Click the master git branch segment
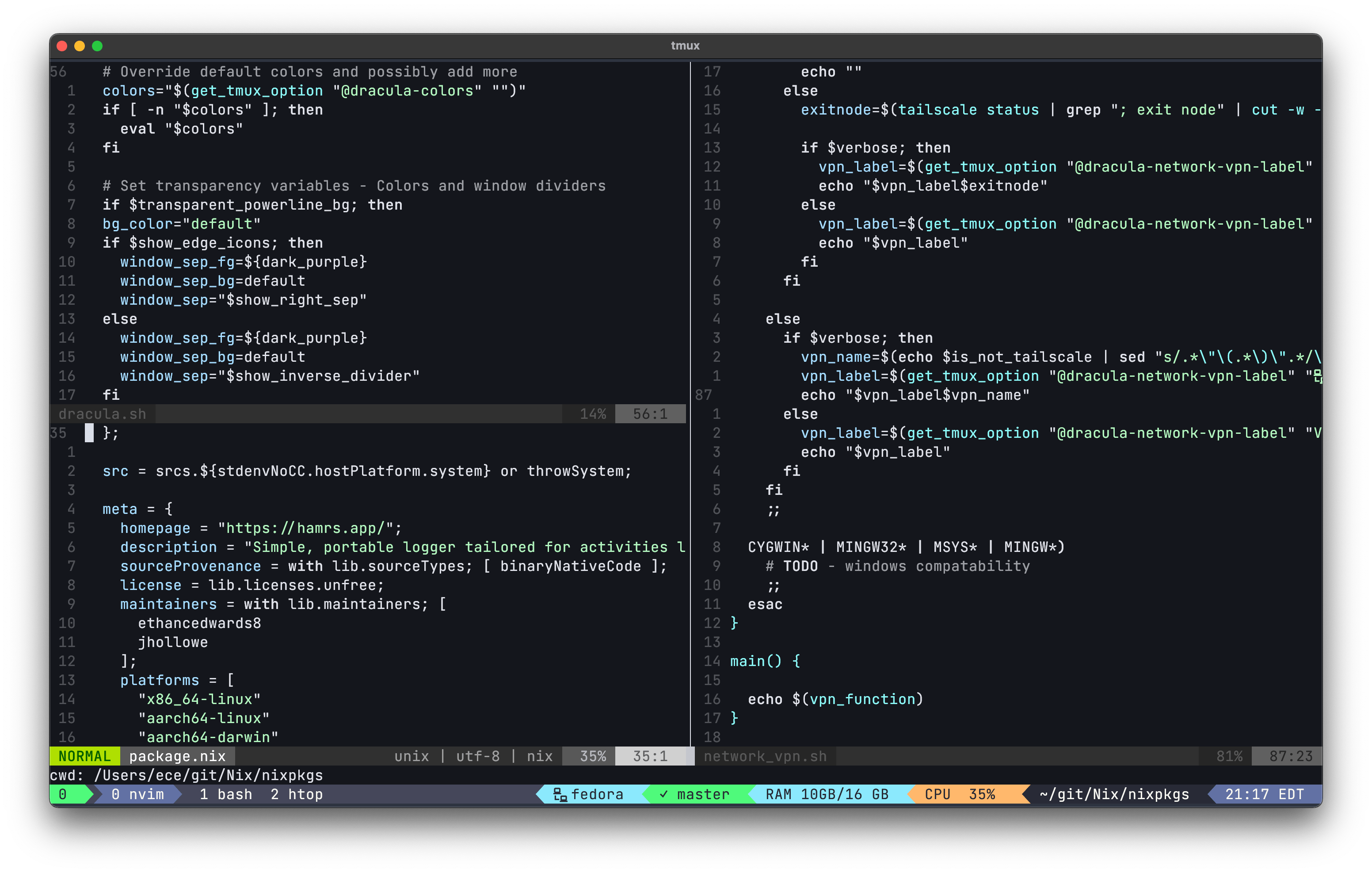The height and width of the screenshot is (873, 1372). click(x=694, y=794)
